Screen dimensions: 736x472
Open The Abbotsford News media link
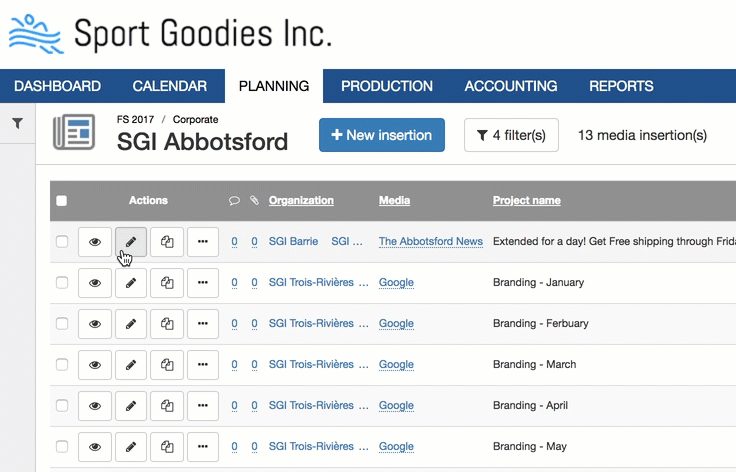430,242
